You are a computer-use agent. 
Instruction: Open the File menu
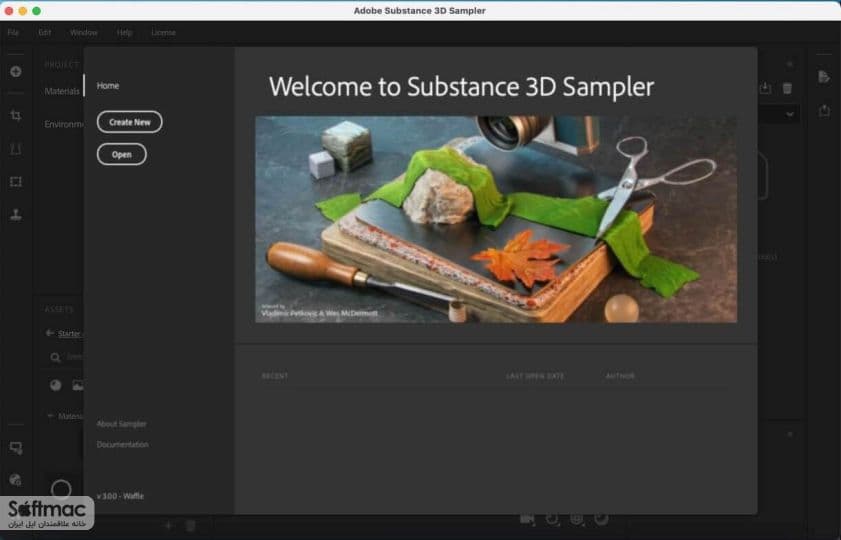point(13,33)
